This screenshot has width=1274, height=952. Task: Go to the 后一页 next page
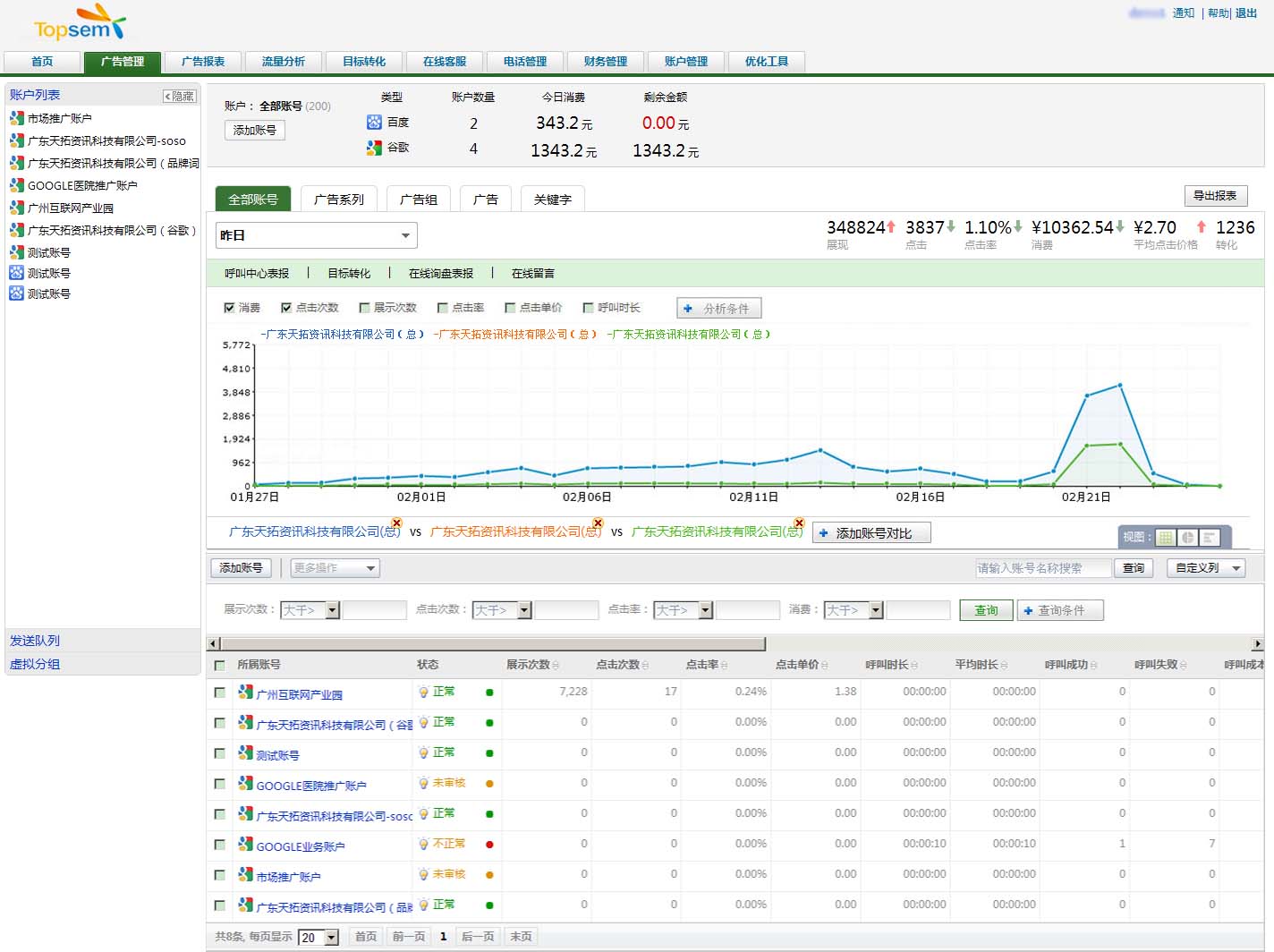pos(478,937)
